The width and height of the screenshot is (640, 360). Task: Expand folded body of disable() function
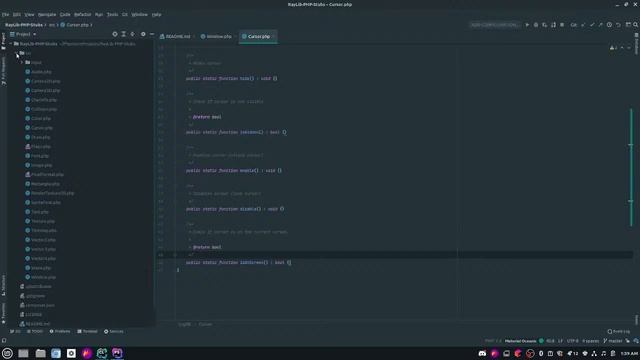point(282,209)
